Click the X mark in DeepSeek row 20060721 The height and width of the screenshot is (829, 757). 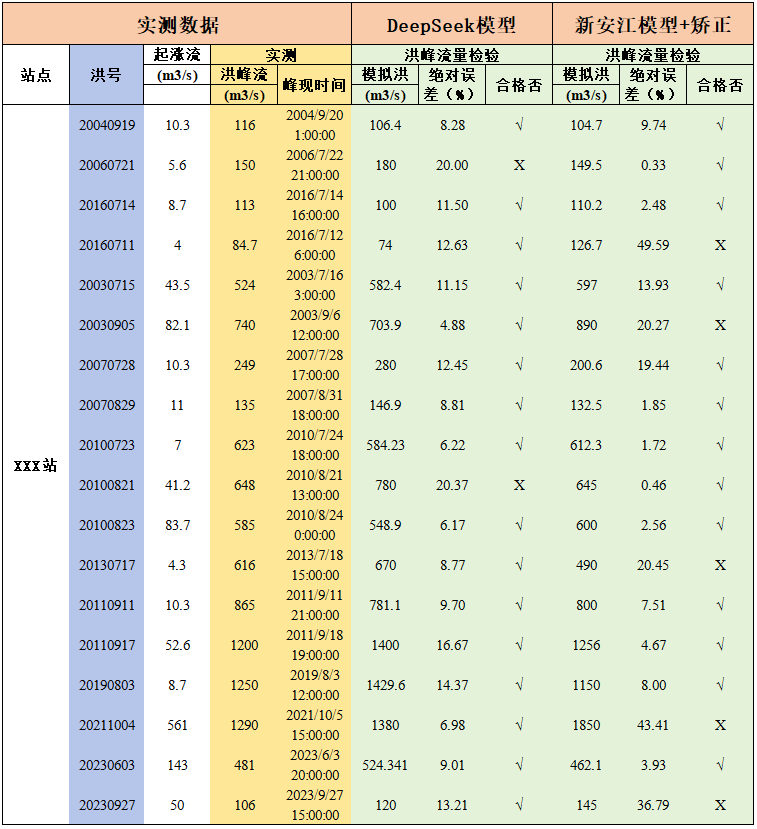click(x=519, y=165)
